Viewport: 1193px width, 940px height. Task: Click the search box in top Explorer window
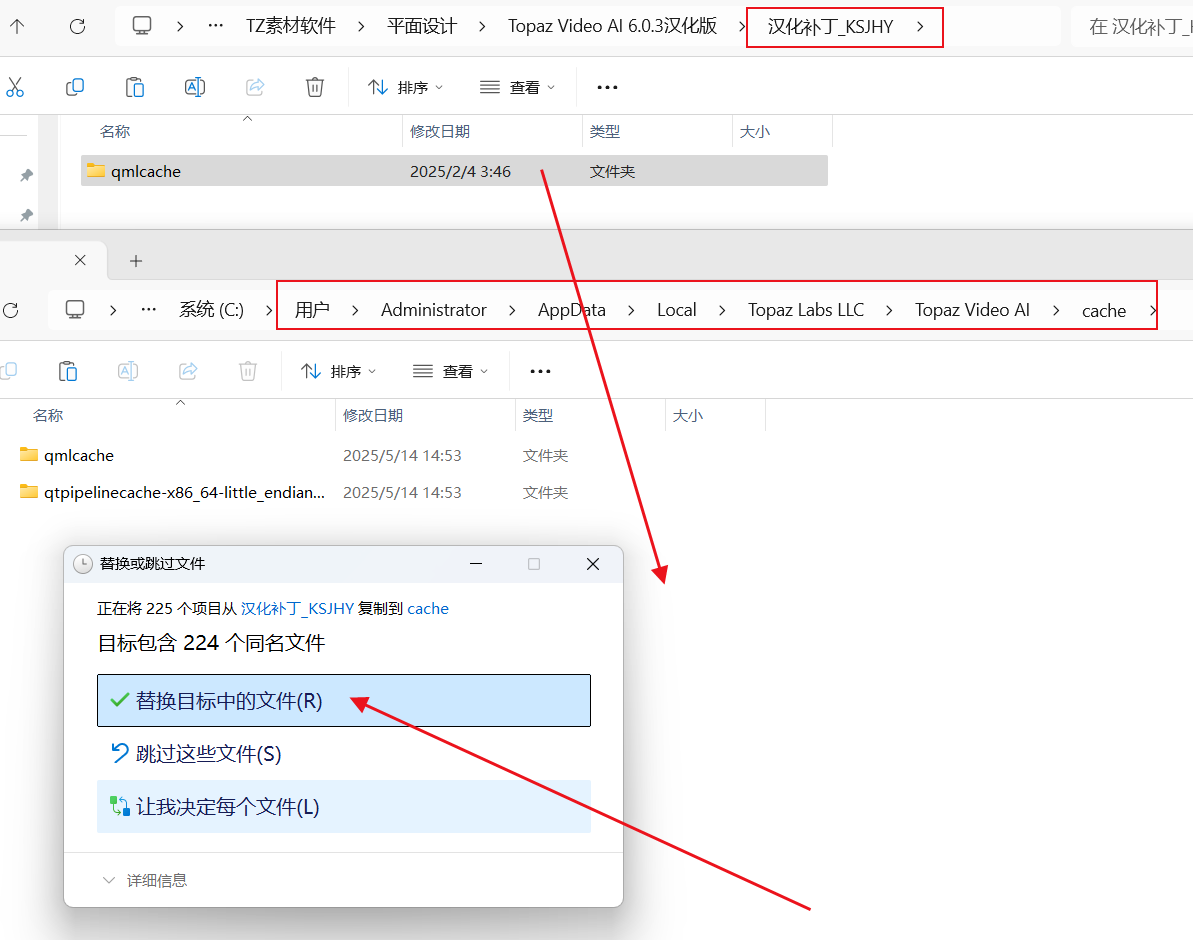pos(1132,27)
